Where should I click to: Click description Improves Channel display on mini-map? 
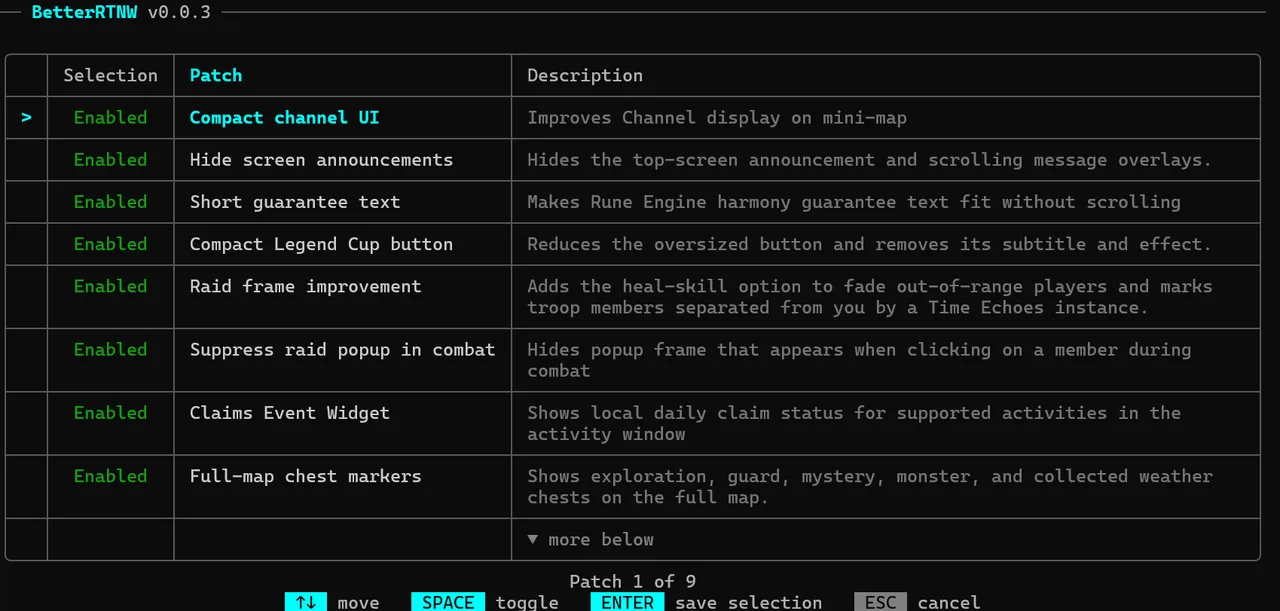tap(717, 117)
